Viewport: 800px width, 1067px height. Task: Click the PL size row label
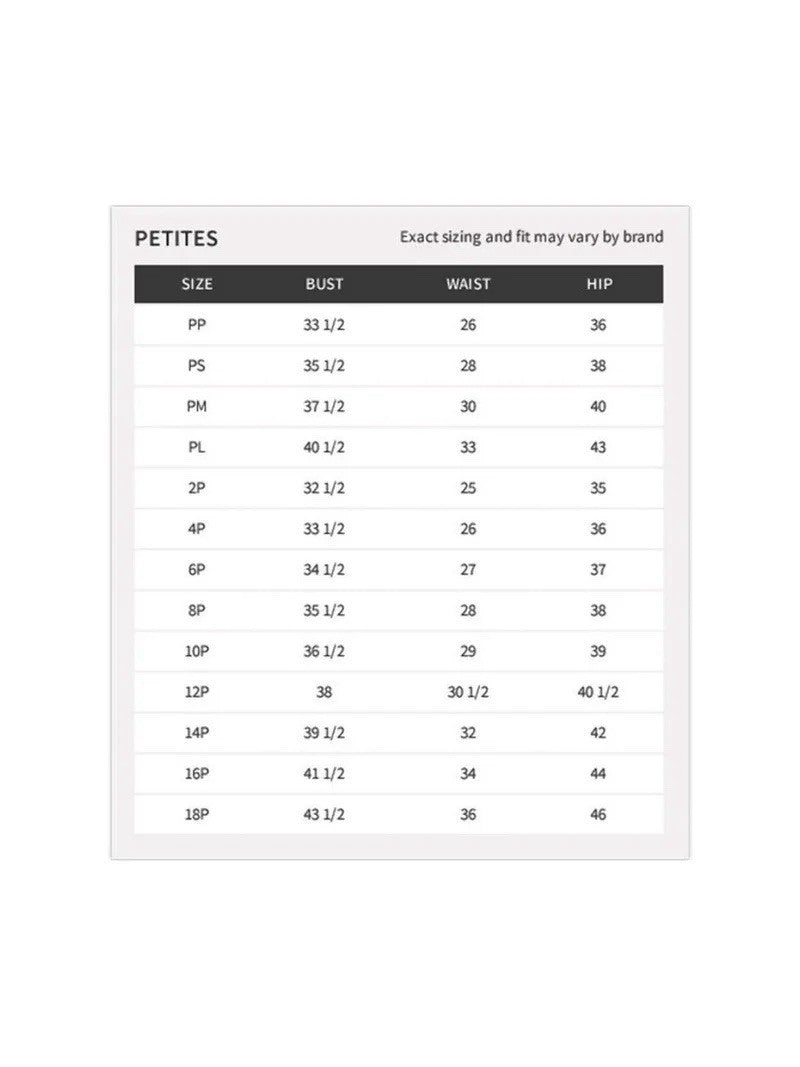pos(197,447)
